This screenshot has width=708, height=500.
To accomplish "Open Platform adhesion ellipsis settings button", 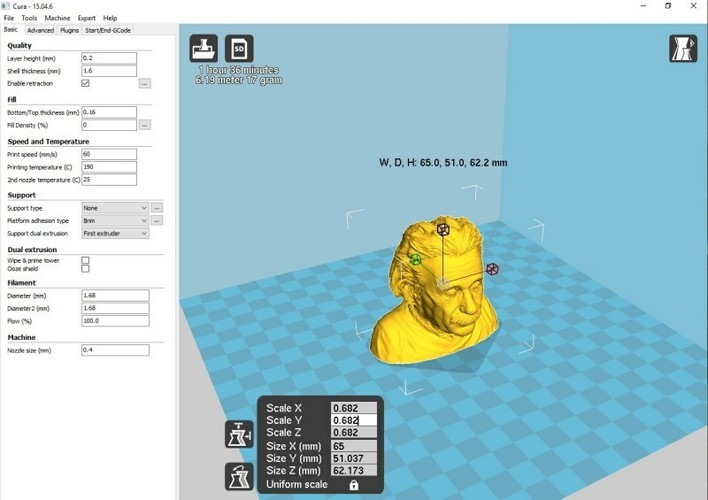I will tap(157, 220).
